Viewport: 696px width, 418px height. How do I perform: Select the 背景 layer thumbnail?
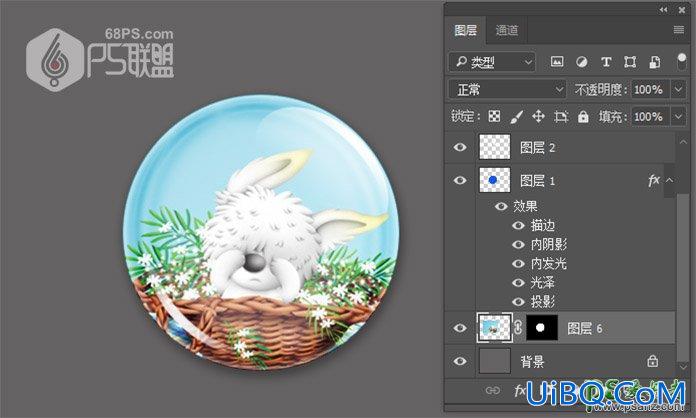click(494, 361)
